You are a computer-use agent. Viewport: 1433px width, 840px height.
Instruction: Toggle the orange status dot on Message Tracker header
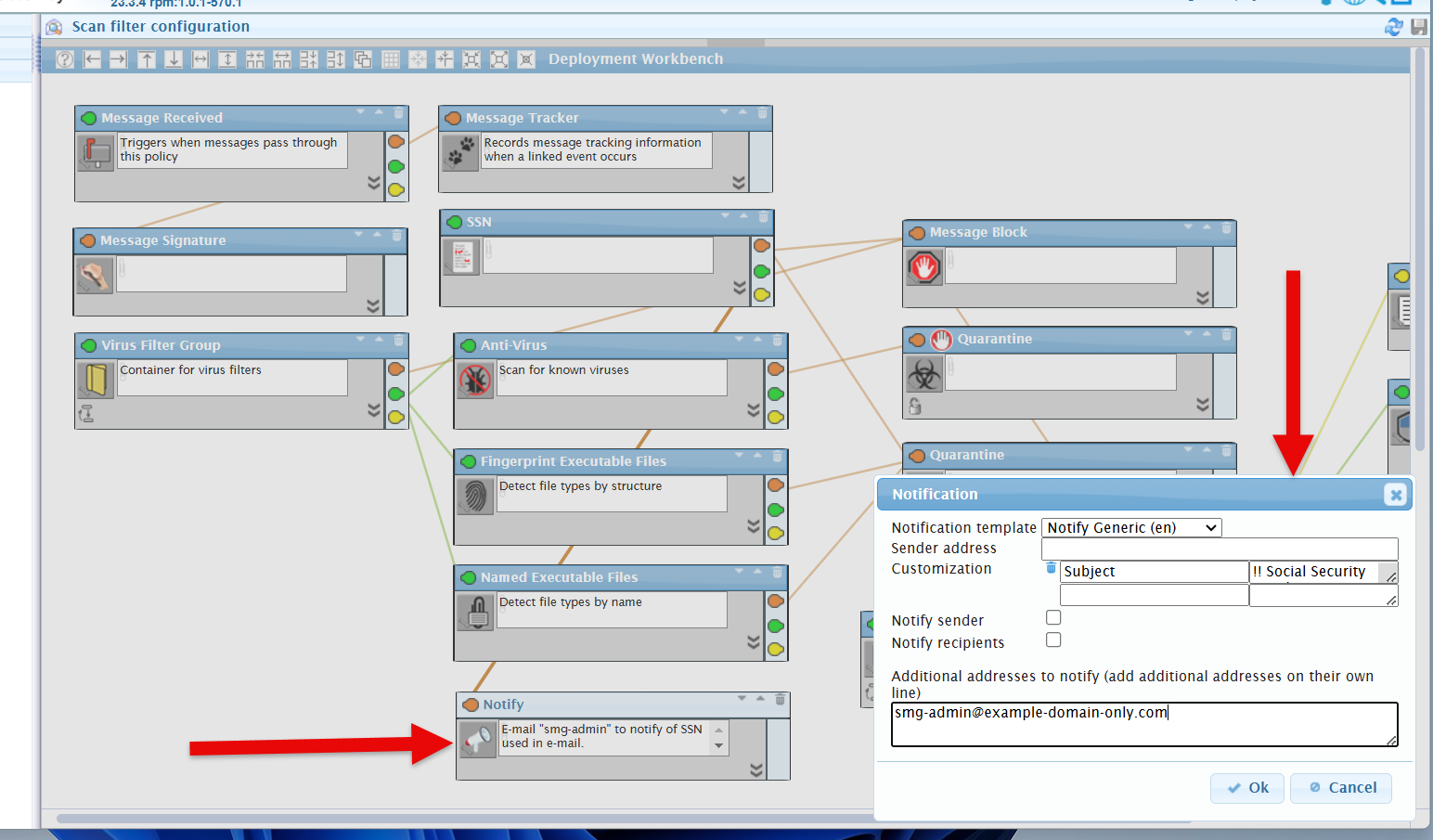[454, 119]
